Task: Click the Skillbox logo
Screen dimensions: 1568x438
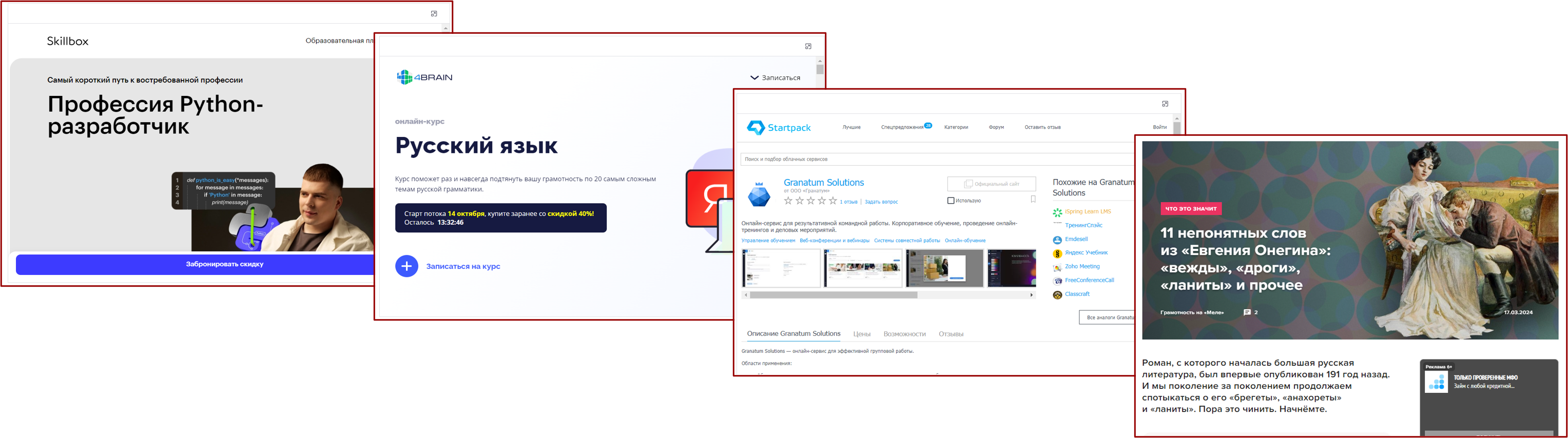Action: coord(68,42)
